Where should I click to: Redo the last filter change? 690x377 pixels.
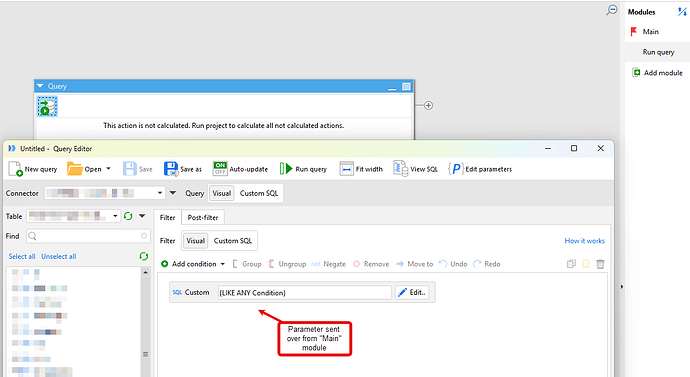click(487, 264)
